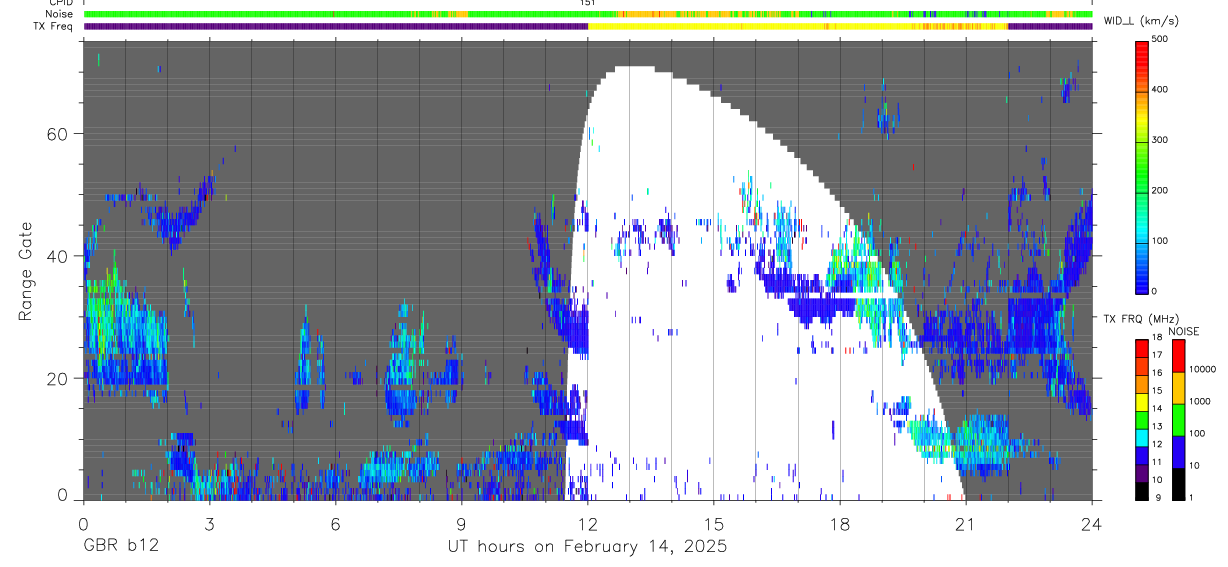Click the x-axis tick label 3
Viewport: 1228px width, 567px height.
209,523
